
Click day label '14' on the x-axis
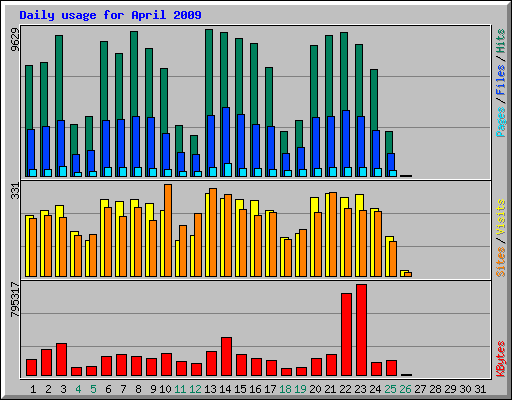(225, 389)
